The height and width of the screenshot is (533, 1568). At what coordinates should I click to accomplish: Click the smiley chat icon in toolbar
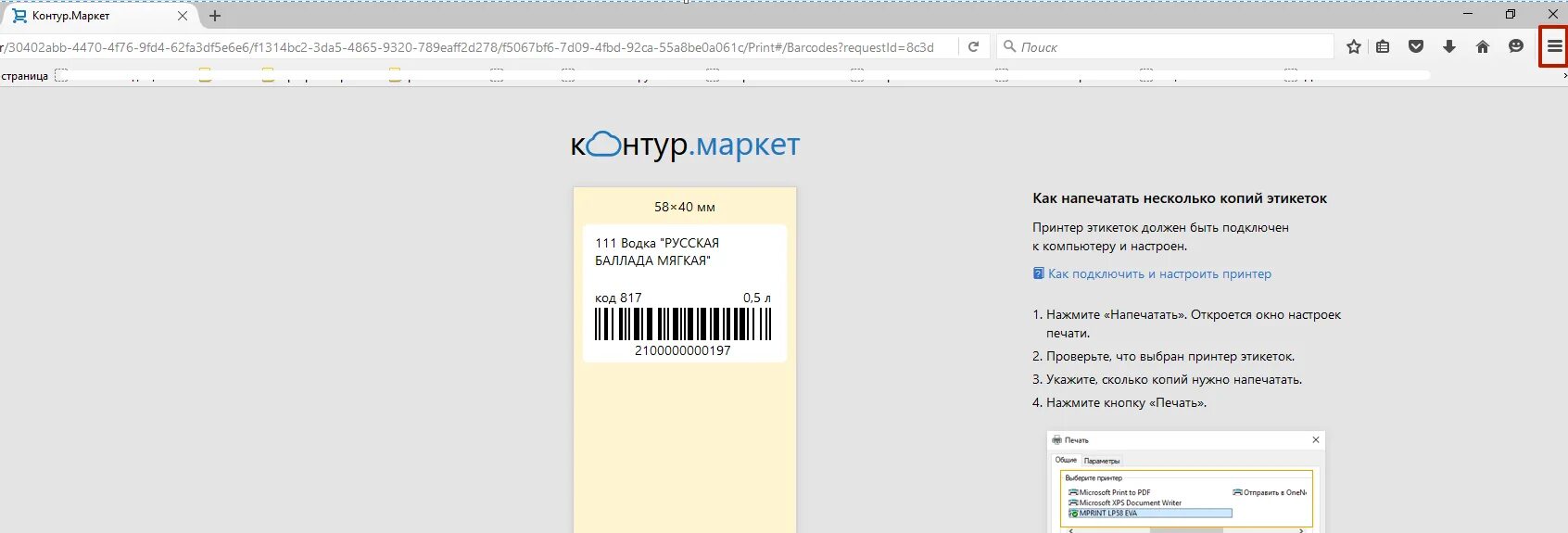pyautogui.click(x=1516, y=46)
